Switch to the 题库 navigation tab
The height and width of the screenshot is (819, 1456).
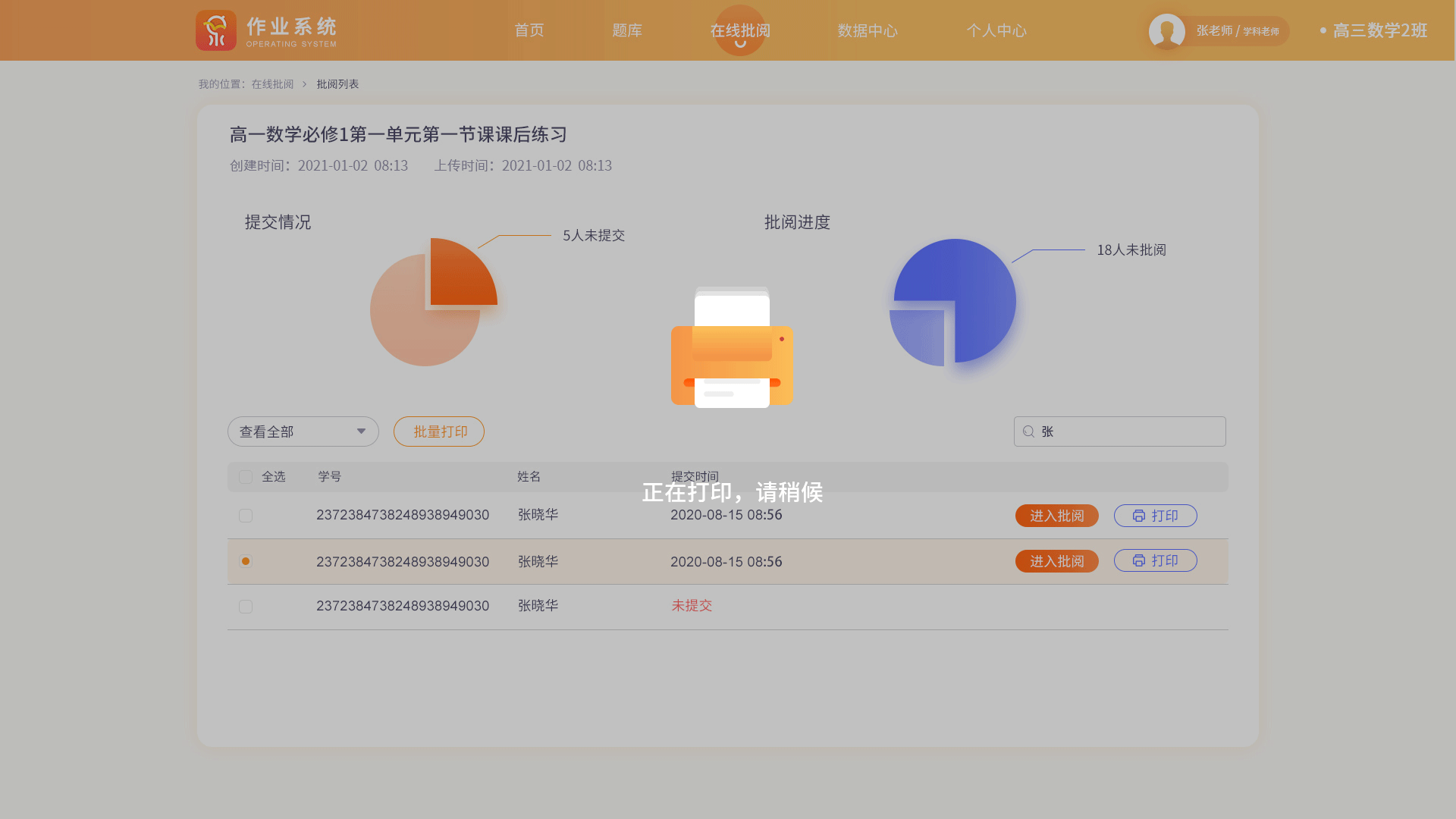[627, 30]
